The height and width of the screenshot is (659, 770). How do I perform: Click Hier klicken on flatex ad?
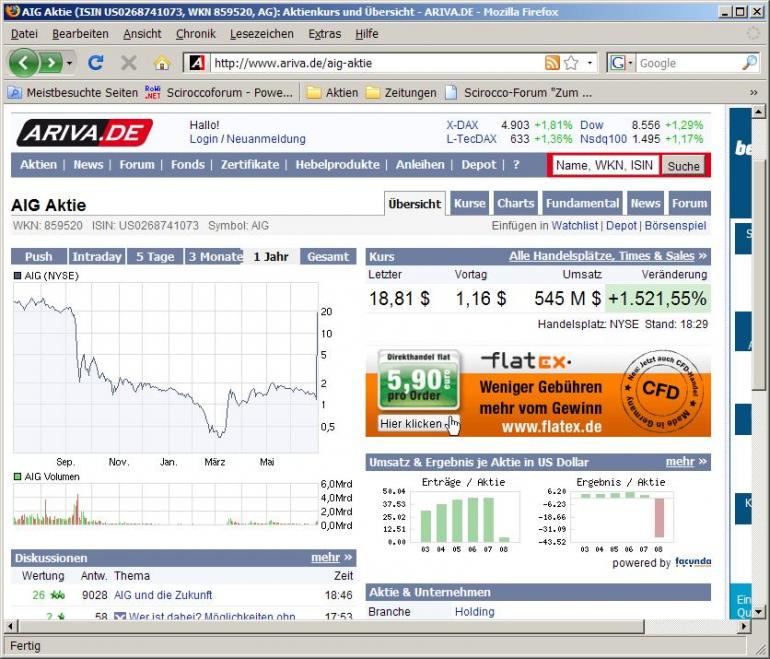(x=419, y=424)
